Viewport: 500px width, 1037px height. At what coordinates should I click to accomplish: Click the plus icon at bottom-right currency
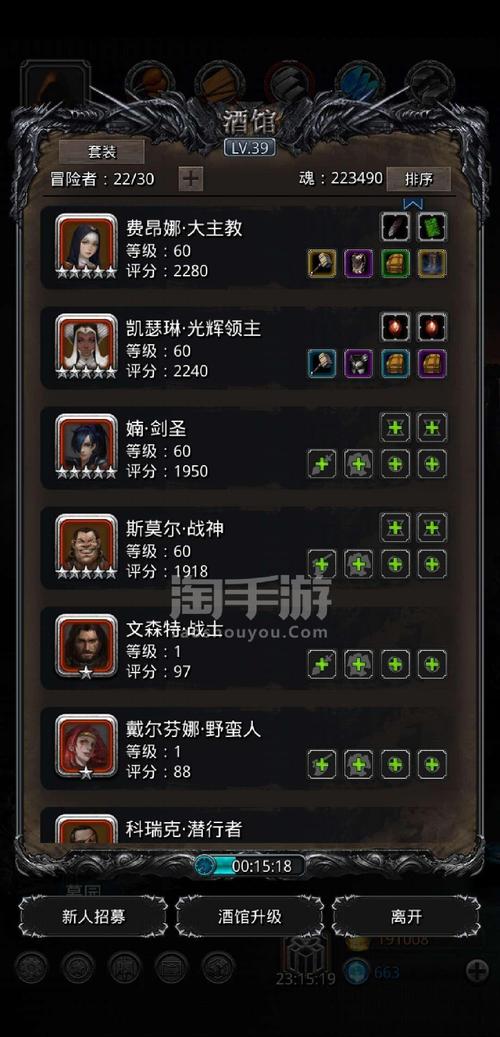tap(477, 971)
